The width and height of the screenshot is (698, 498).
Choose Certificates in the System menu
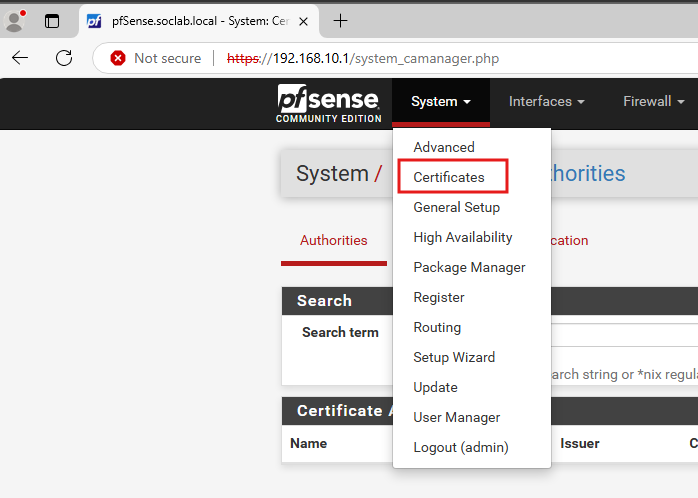pos(449,177)
